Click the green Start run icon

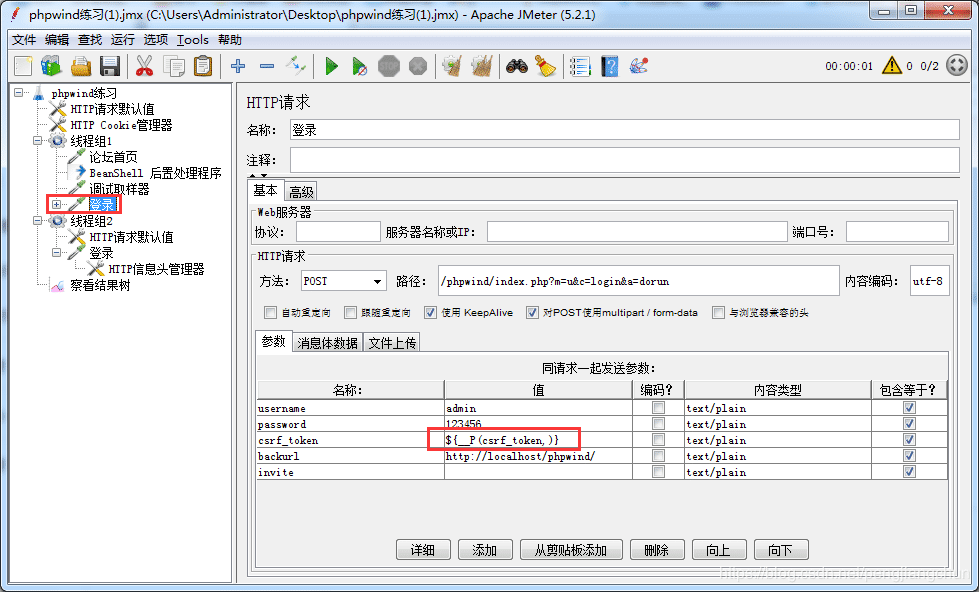pyautogui.click(x=331, y=67)
